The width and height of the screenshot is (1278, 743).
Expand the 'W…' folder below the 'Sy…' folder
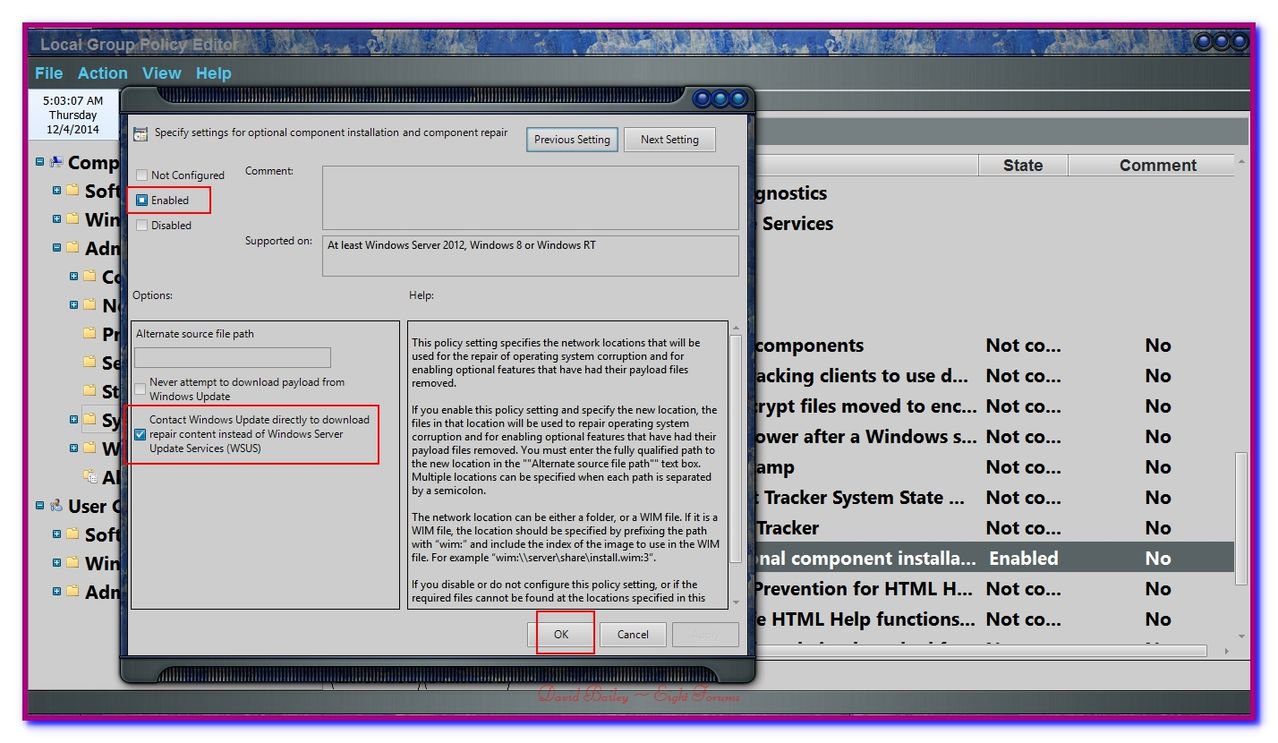click(x=74, y=449)
